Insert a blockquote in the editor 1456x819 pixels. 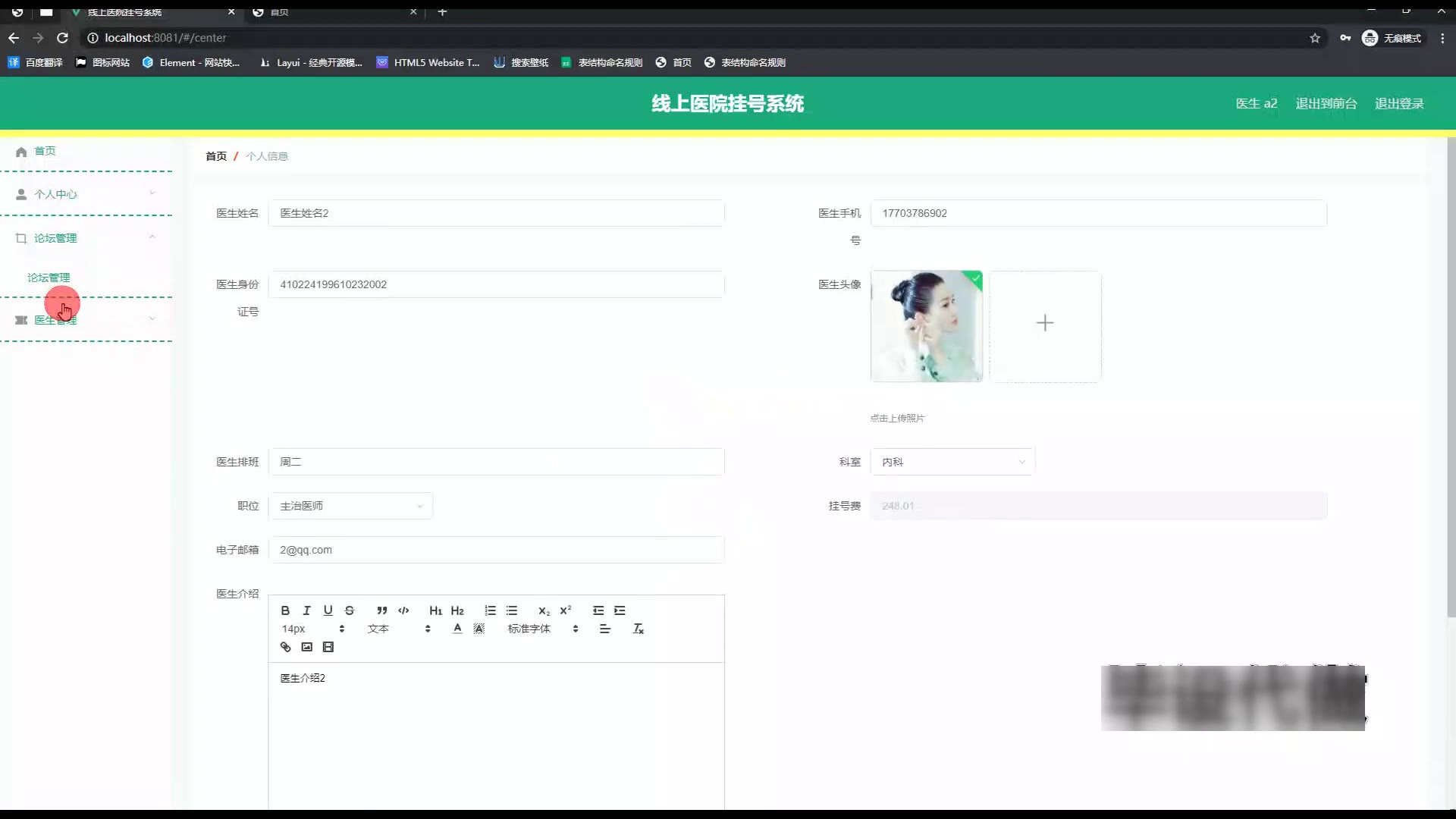click(381, 610)
